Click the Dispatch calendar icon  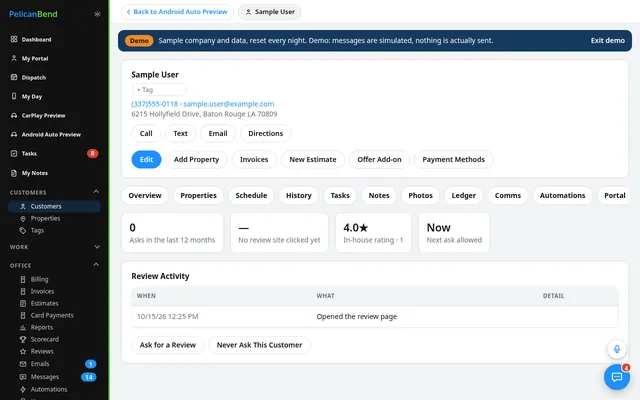coord(14,77)
